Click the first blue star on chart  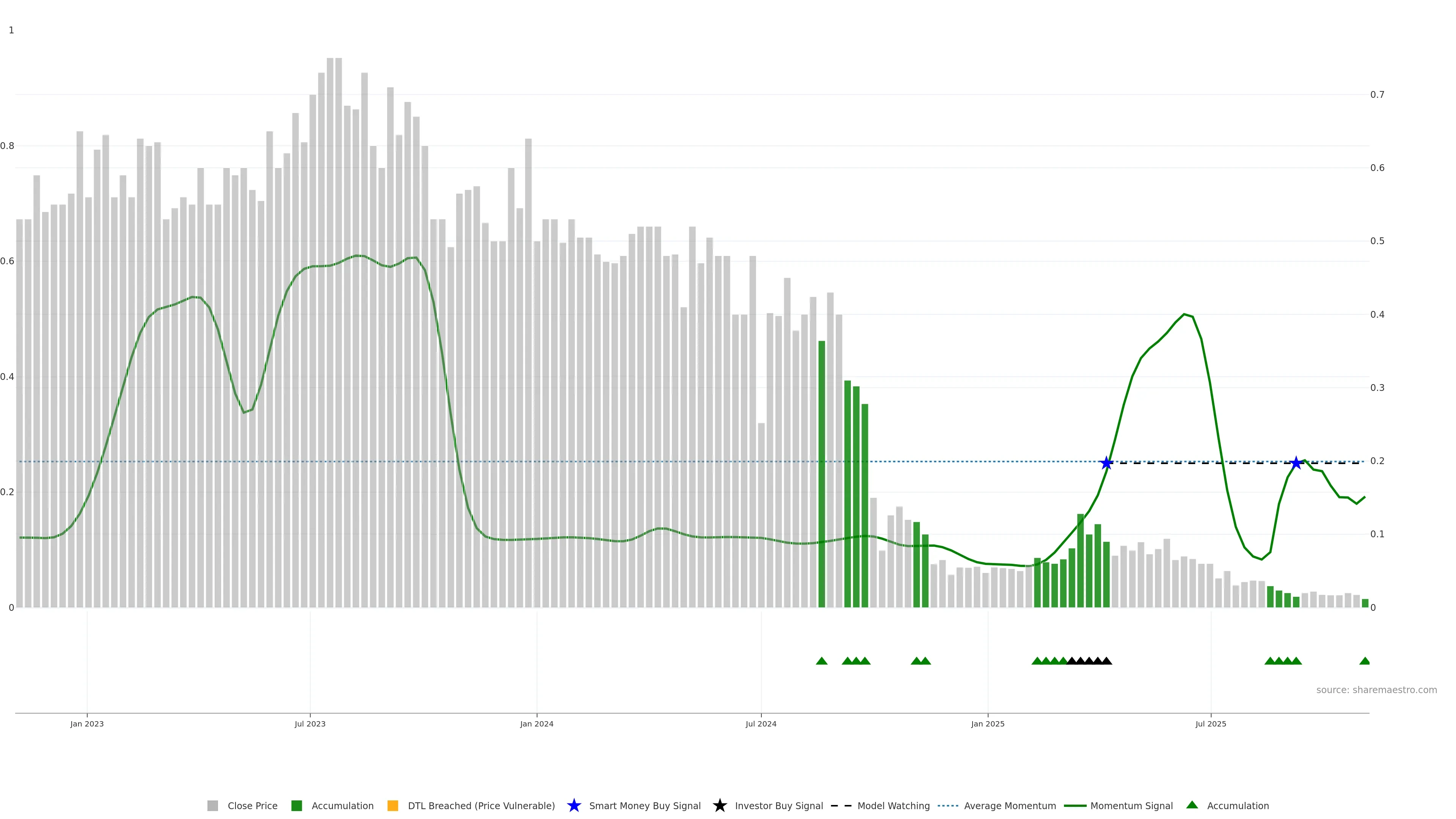click(1107, 463)
